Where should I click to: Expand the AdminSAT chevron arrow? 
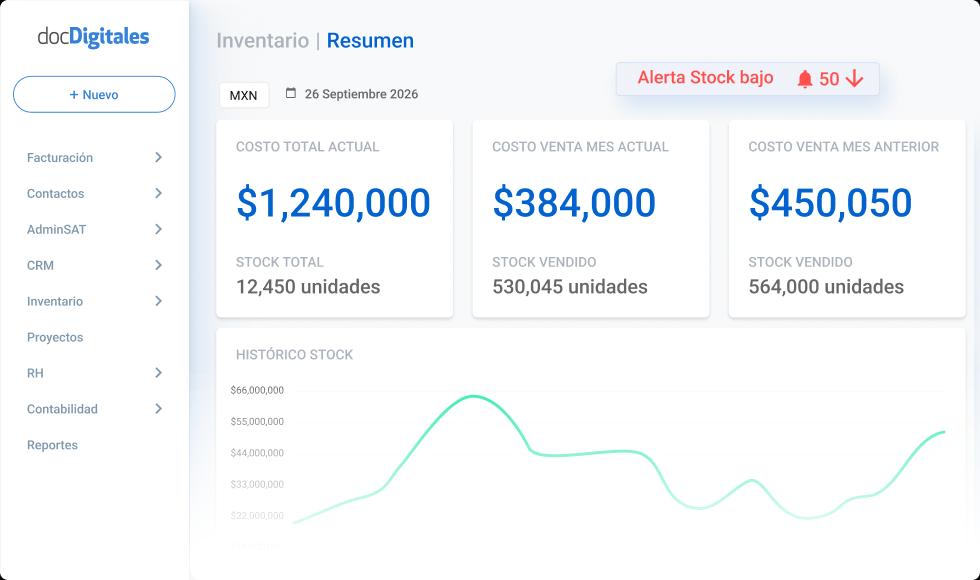point(158,229)
